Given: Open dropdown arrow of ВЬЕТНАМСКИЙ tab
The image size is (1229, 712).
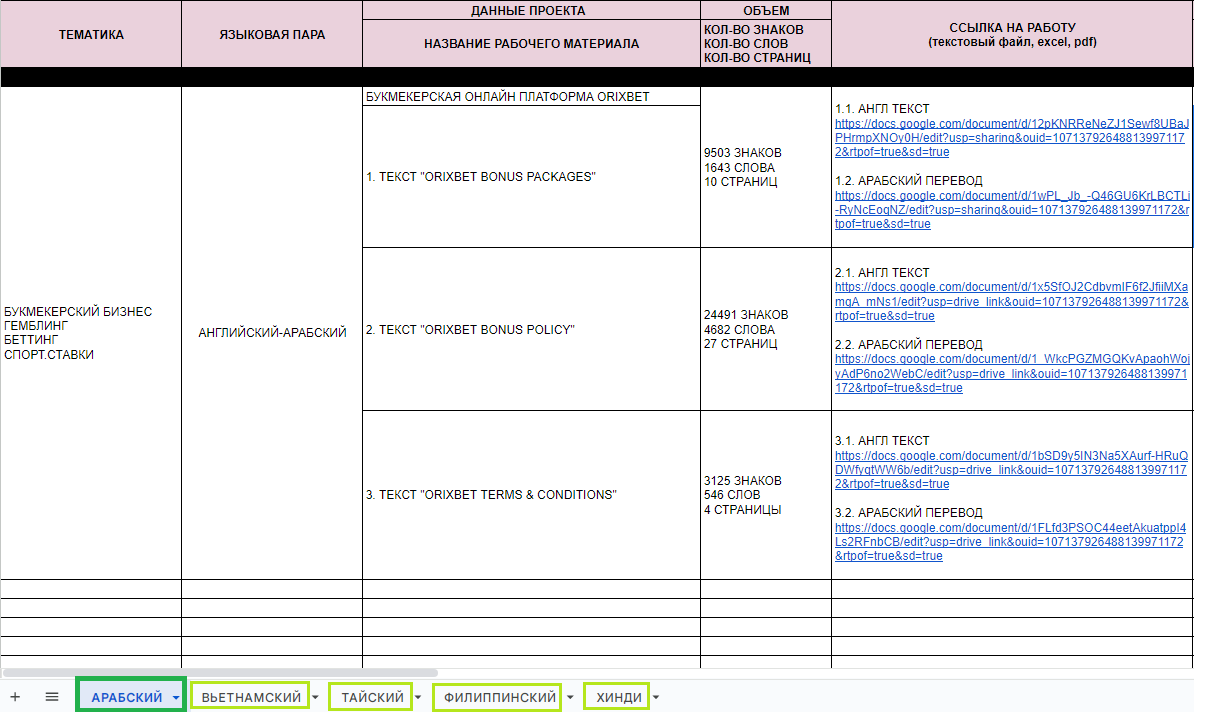Looking at the screenshot, I should coord(315,698).
